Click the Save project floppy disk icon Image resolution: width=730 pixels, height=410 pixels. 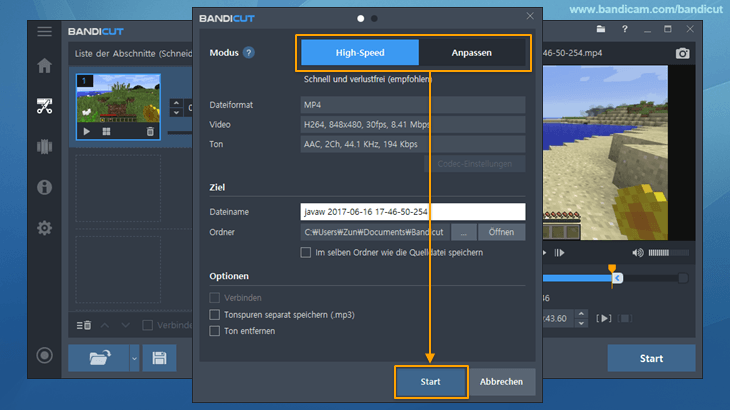(159, 357)
